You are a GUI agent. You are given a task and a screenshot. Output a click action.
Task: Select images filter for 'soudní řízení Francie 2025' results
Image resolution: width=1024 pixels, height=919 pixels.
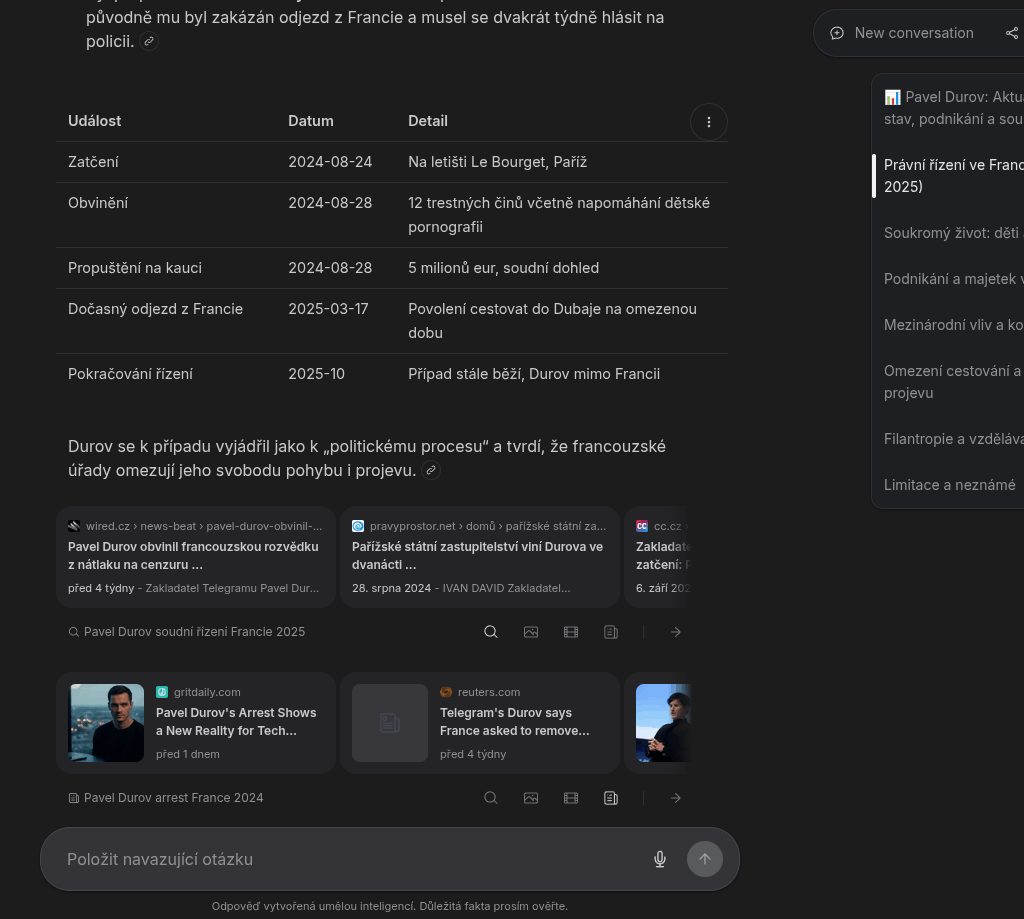pyautogui.click(x=531, y=632)
